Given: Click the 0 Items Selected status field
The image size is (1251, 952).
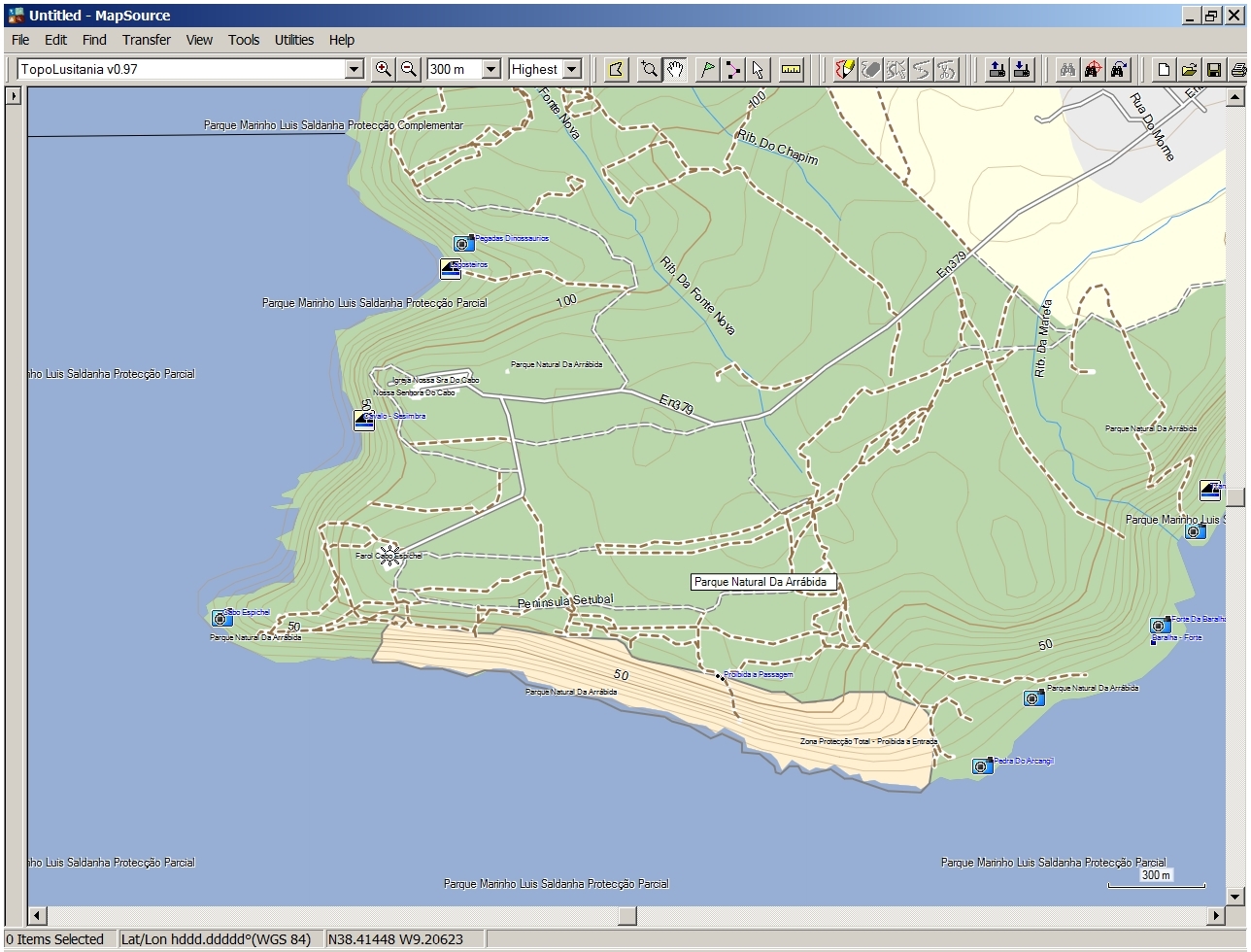Looking at the screenshot, I should click(x=60, y=939).
